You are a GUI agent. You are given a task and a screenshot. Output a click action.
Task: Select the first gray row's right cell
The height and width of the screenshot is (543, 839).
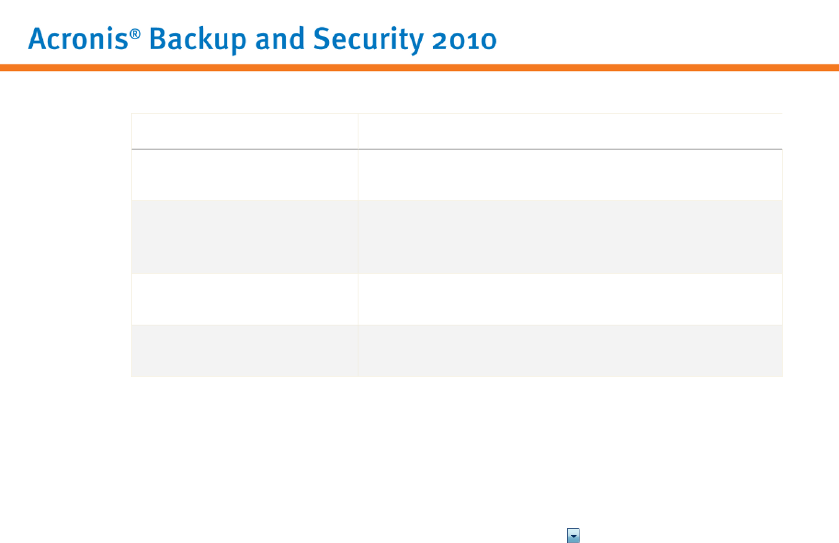coord(569,237)
